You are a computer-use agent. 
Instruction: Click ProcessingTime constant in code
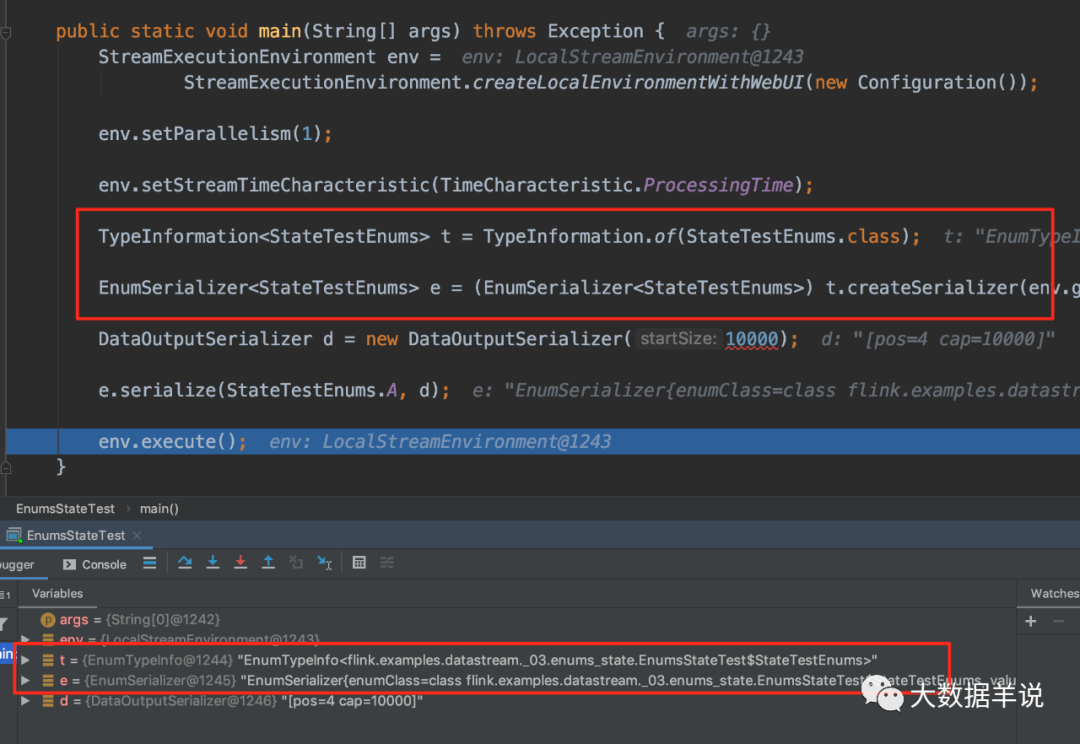pyautogui.click(x=718, y=185)
